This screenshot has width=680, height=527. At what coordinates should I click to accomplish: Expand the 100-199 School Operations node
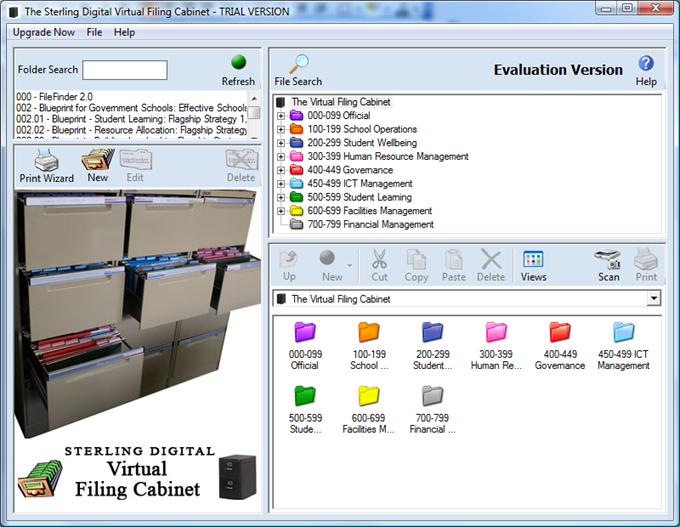pos(281,129)
